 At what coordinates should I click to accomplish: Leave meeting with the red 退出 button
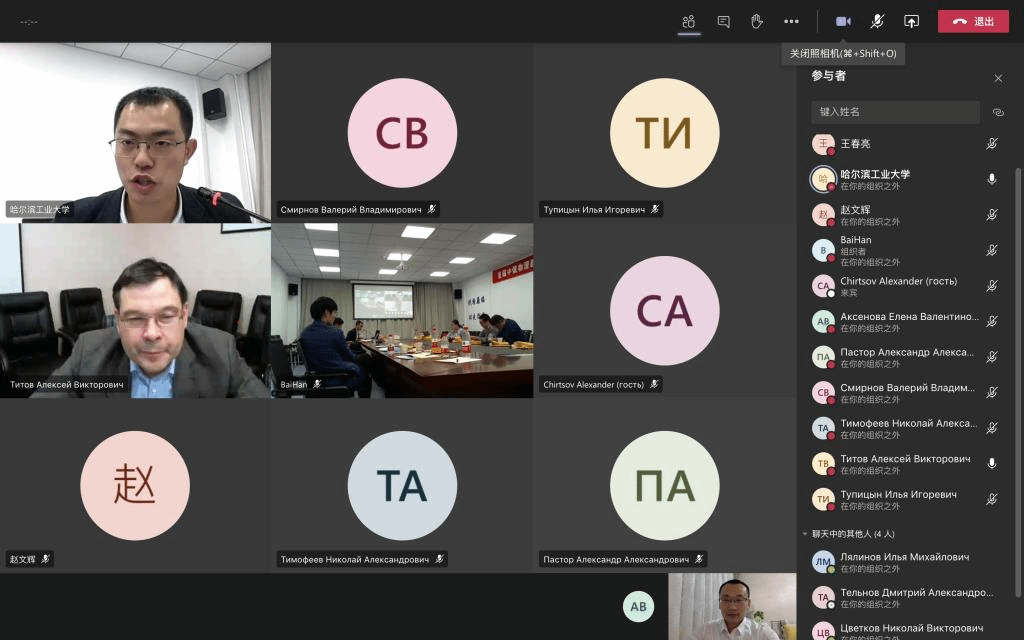(973, 21)
